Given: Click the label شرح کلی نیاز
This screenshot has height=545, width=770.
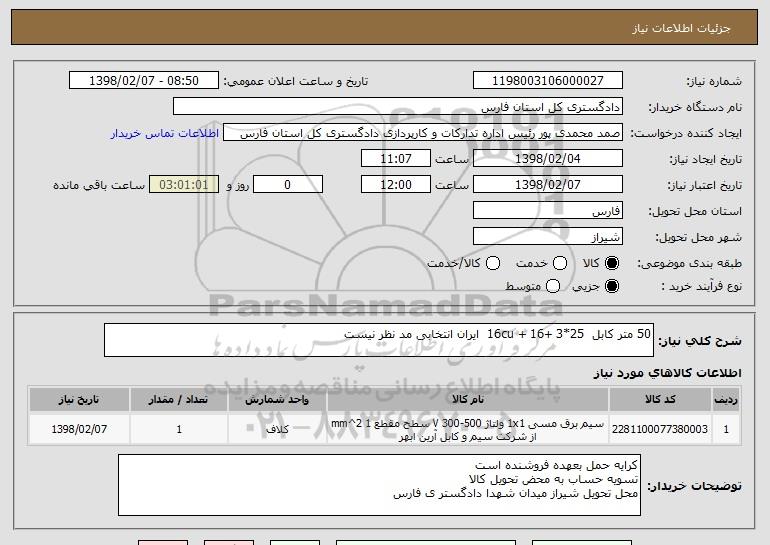Looking at the screenshot, I should click(x=700, y=341).
